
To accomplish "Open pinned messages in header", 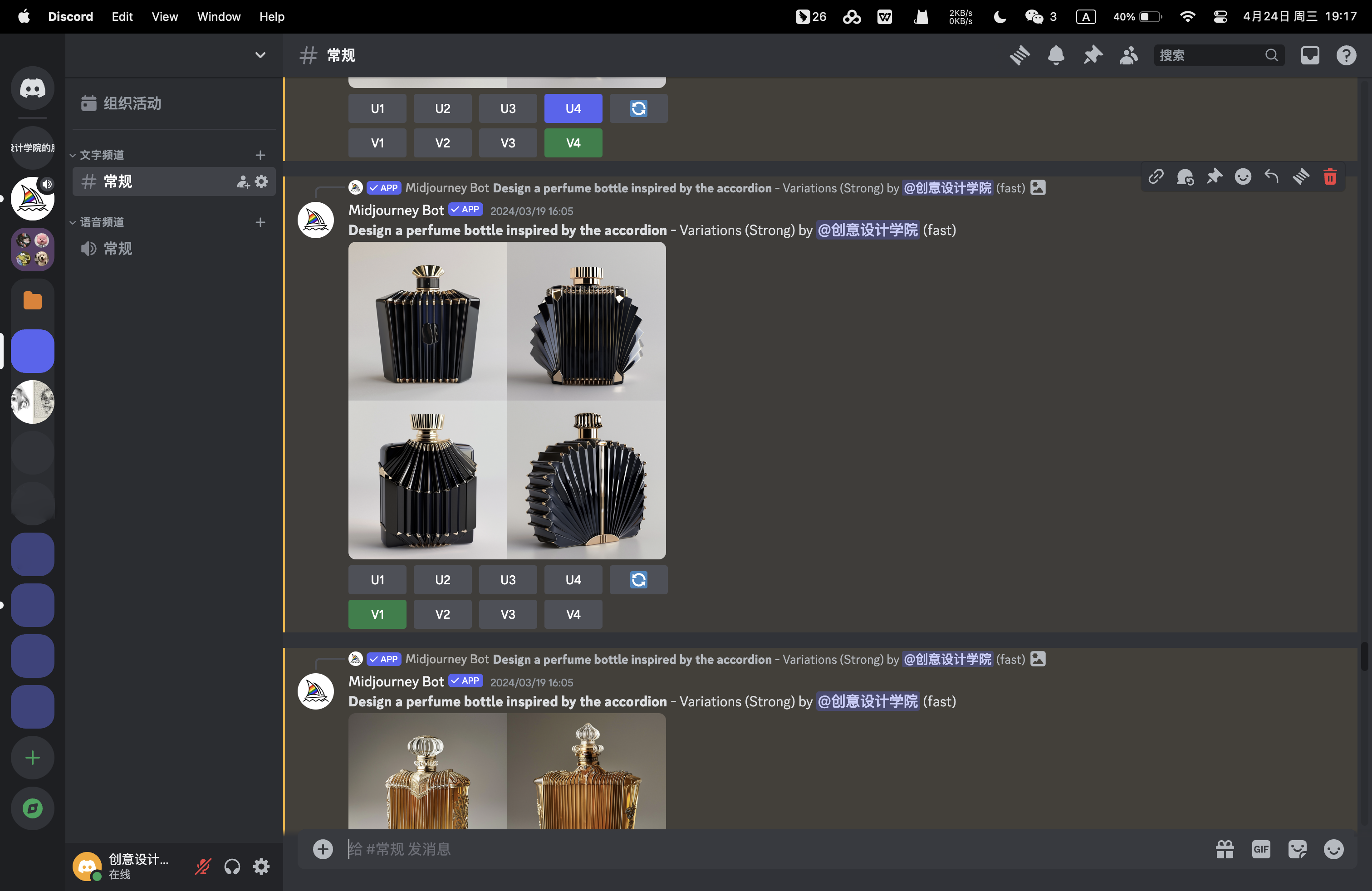I will pos(1093,55).
